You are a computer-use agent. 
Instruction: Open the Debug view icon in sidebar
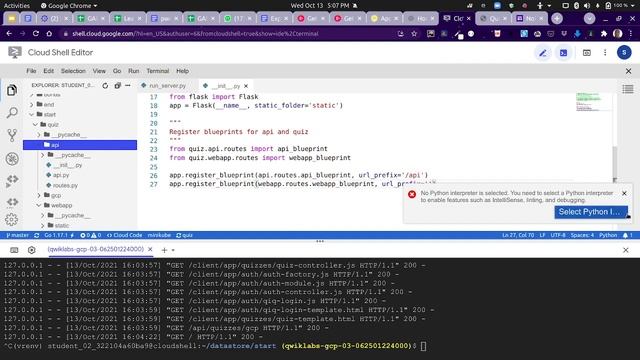tap(12, 158)
